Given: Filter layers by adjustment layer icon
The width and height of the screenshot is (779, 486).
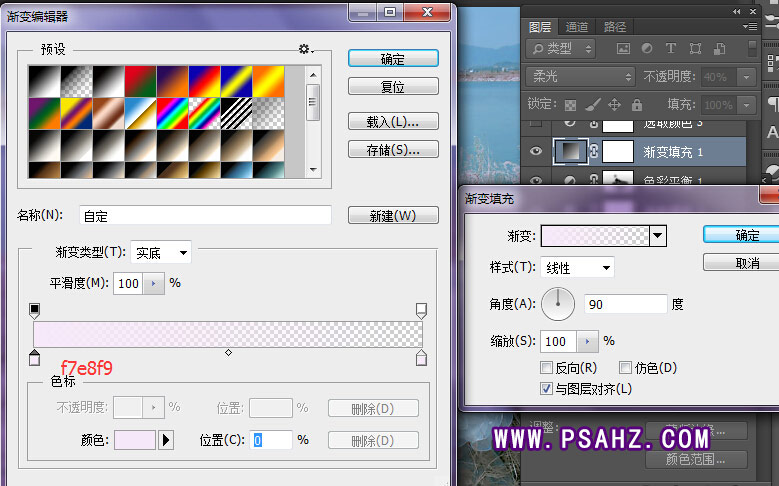Looking at the screenshot, I should coord(647,48).
